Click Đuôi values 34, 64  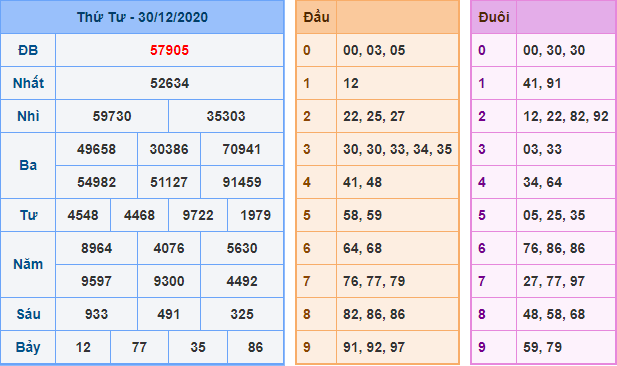click(x=542, y=183)
